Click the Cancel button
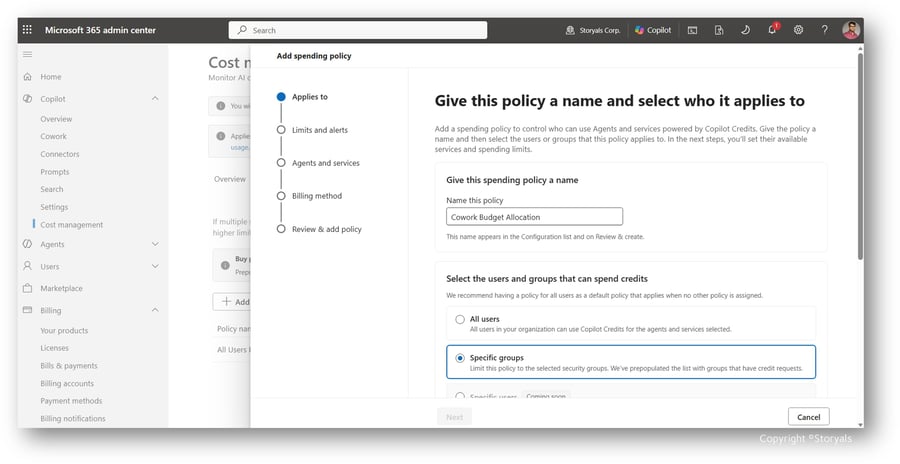This screenshot has width=900, height=464. coord(808,417)
